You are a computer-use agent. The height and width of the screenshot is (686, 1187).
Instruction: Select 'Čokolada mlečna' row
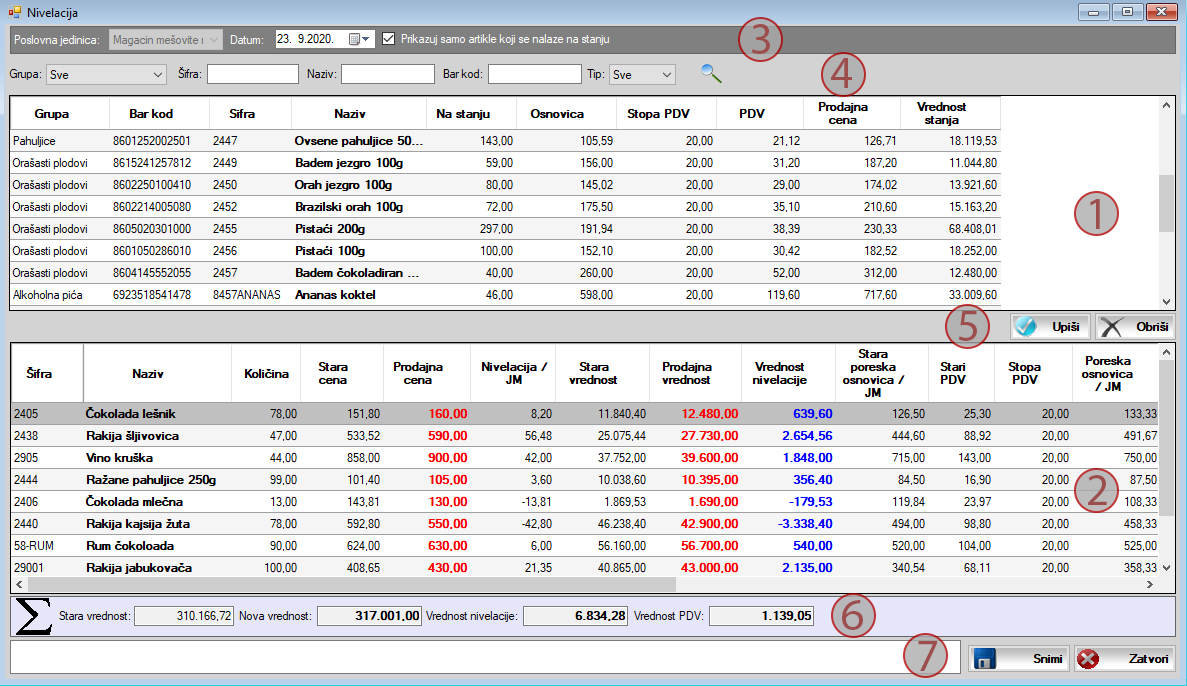tap(585, 501)
